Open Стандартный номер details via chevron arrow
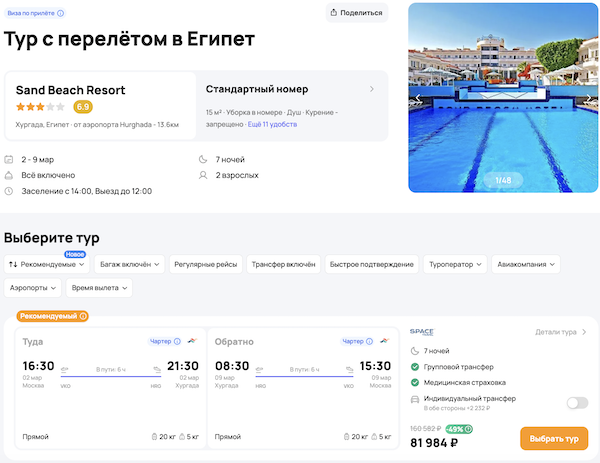600x463 pixels. [x=372, y=89]
